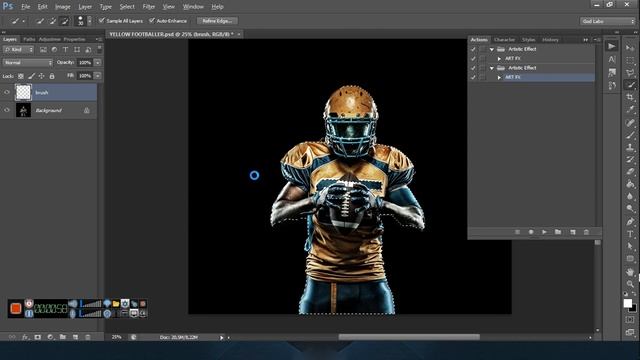Switch to the Paths tab
Image resolution: width=640 pixels, height=360 pixels.
29,39
